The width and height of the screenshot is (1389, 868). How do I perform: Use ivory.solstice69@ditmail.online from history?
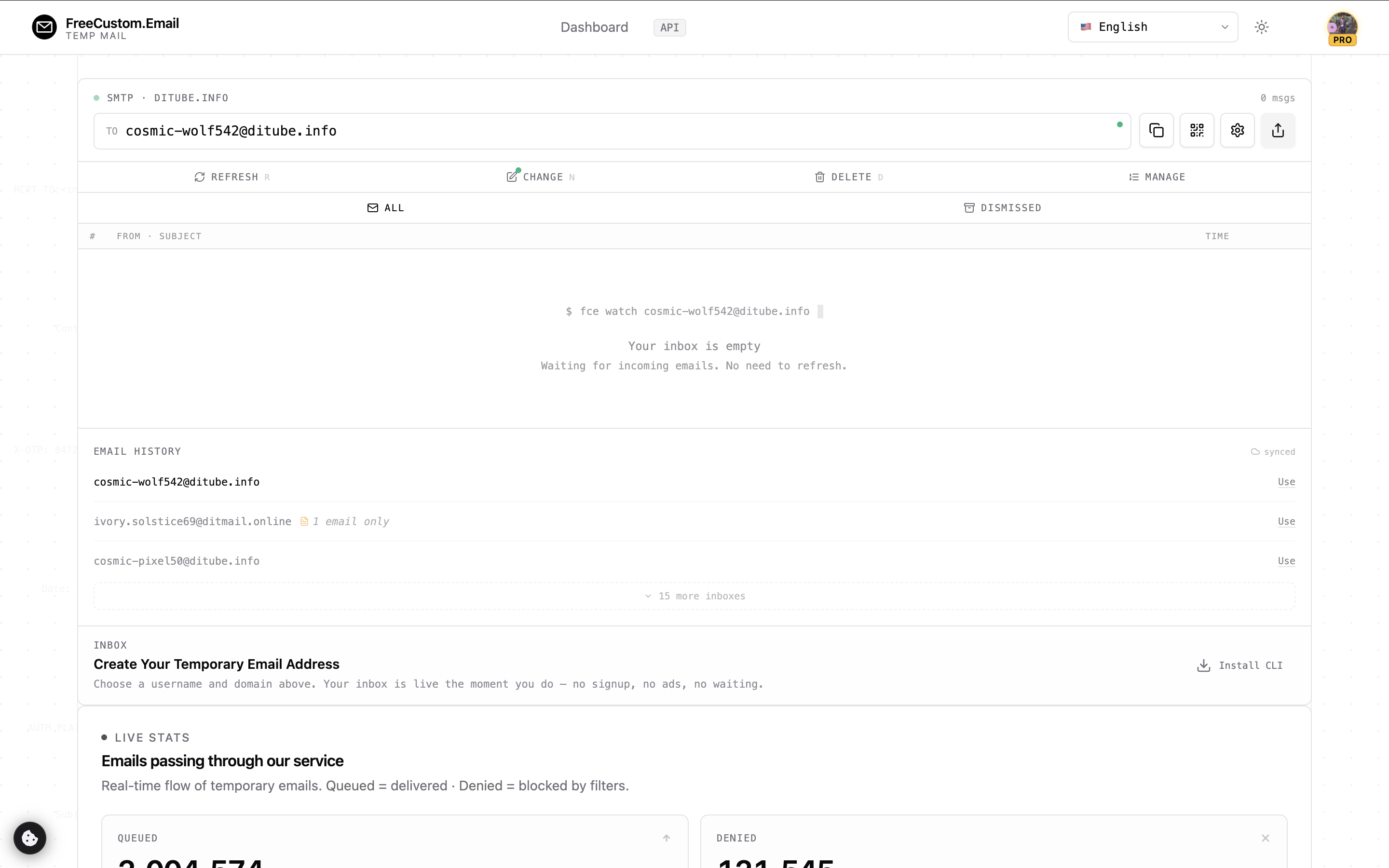click(x=1286, y=521)
